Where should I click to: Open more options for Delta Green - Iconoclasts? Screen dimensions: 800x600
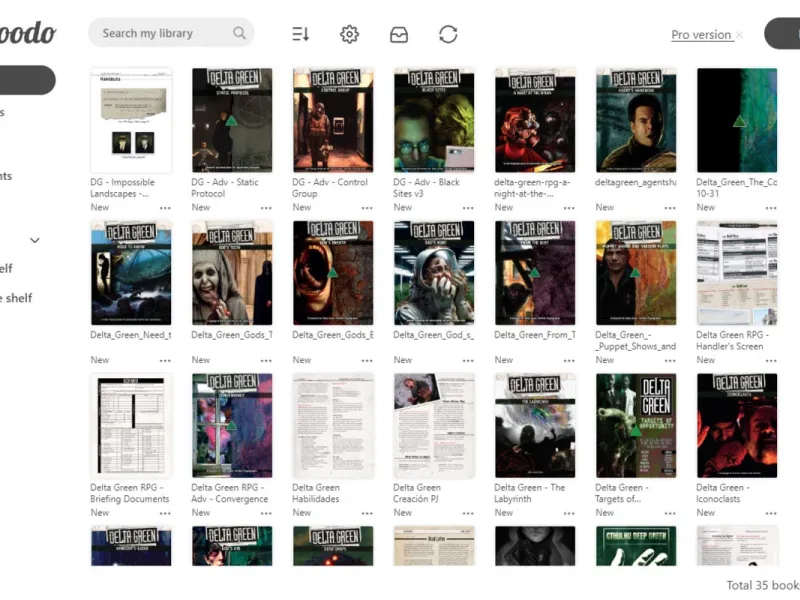pyautogui.click(x=771, y=513)
